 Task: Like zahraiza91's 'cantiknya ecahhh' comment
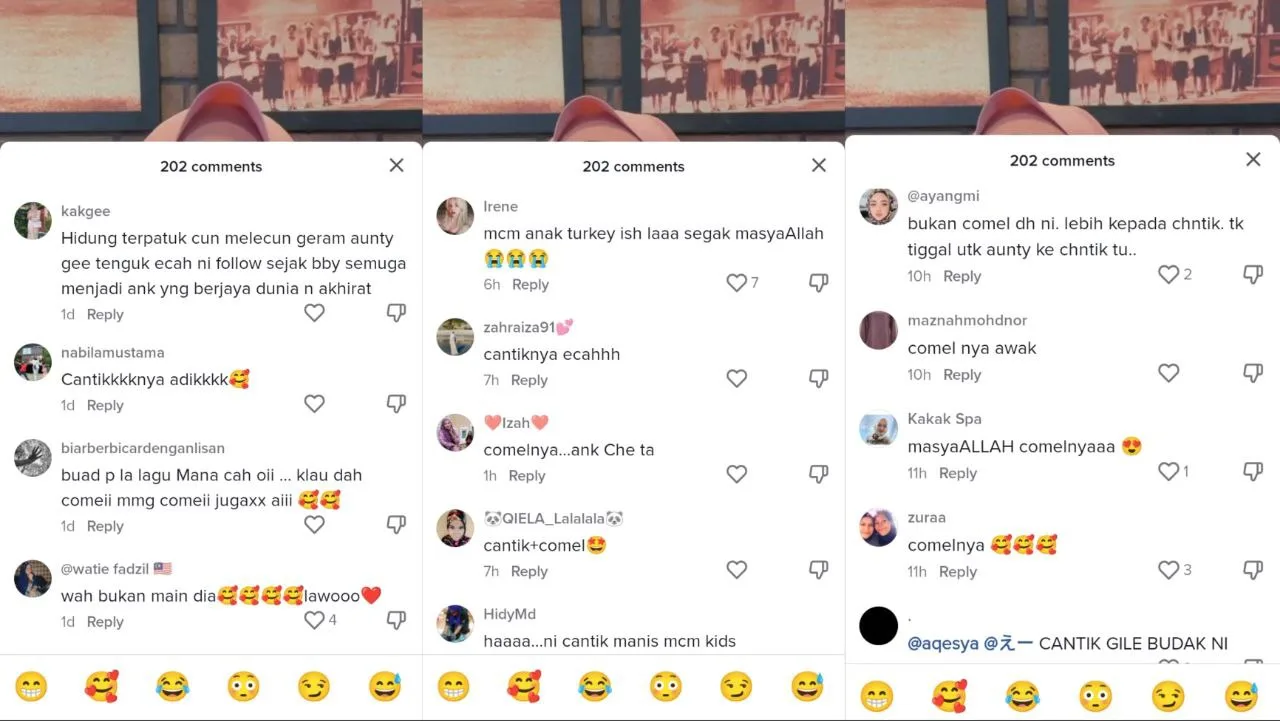737,378
